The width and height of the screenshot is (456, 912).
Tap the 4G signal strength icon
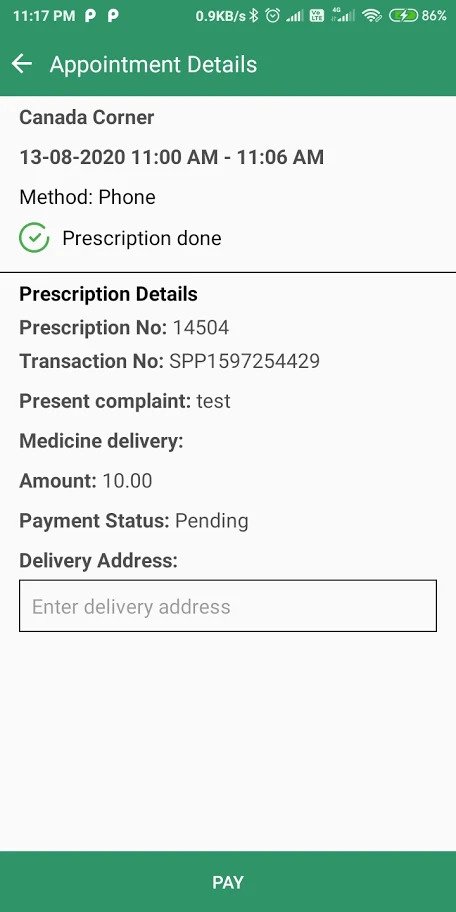(343, 16)
